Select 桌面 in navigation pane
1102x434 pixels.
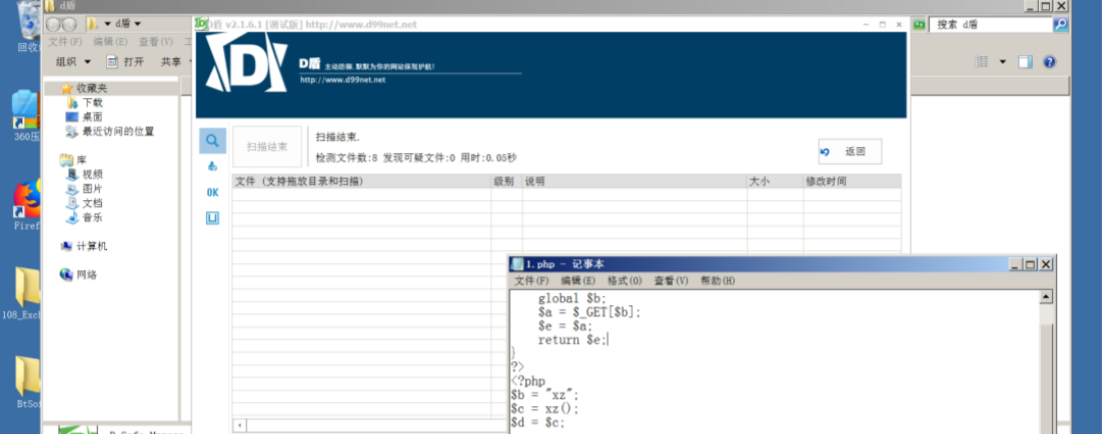(92, 117)
